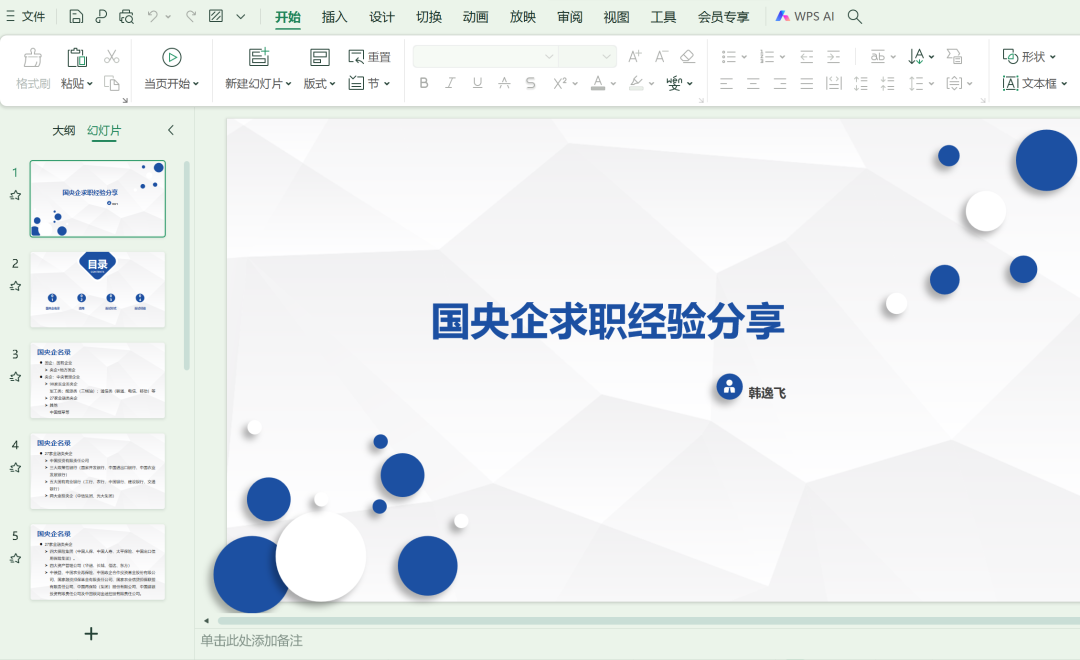Toggle the star under slide 3
Image resolution: width=1080 pixels, height=660 pixels.
15,377
